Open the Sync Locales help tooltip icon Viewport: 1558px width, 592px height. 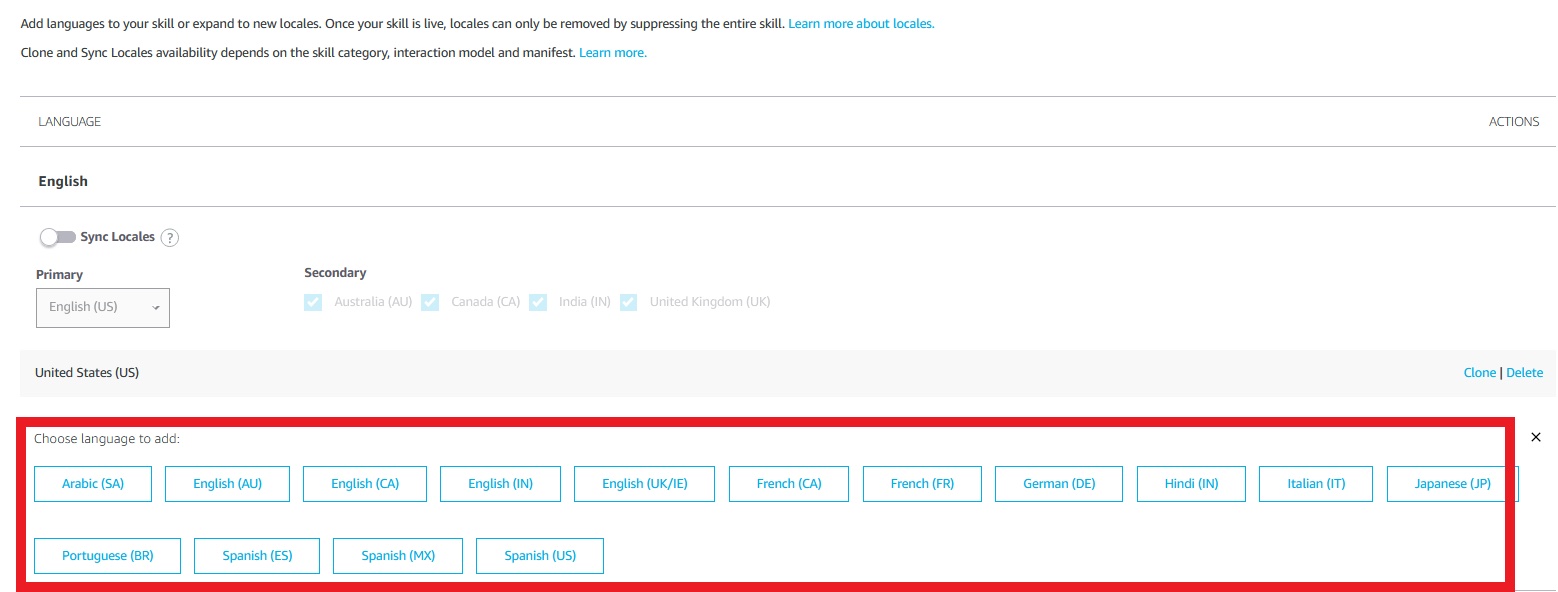click(170, 237)
